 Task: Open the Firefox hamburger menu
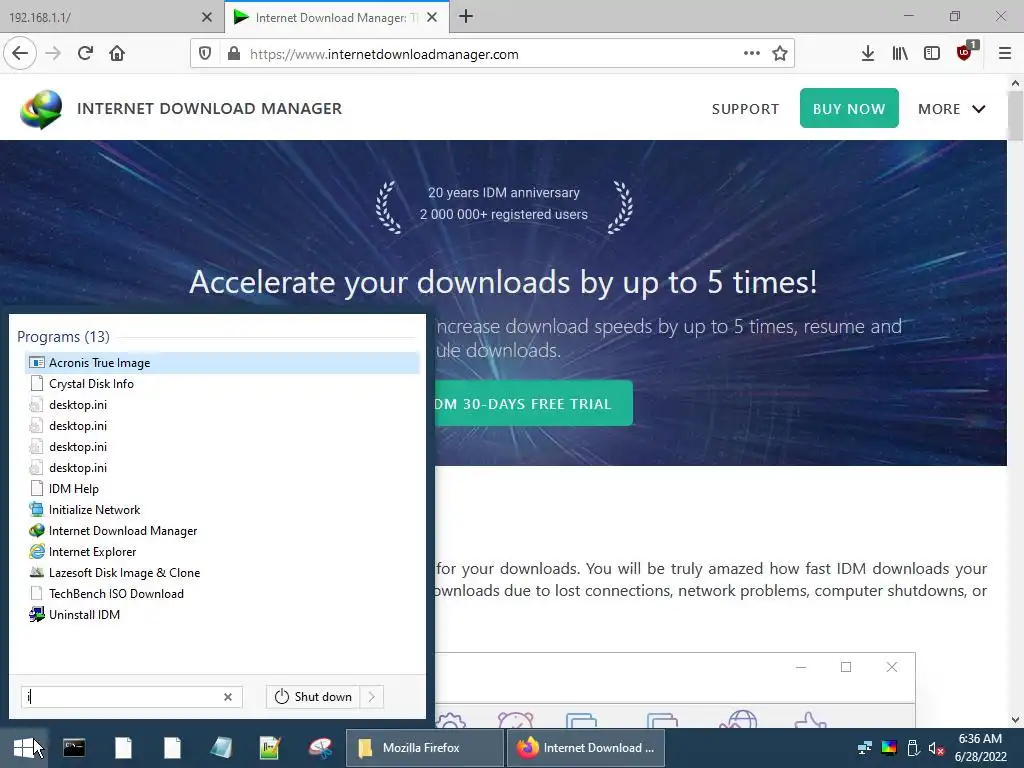(x=1005, y=54)
